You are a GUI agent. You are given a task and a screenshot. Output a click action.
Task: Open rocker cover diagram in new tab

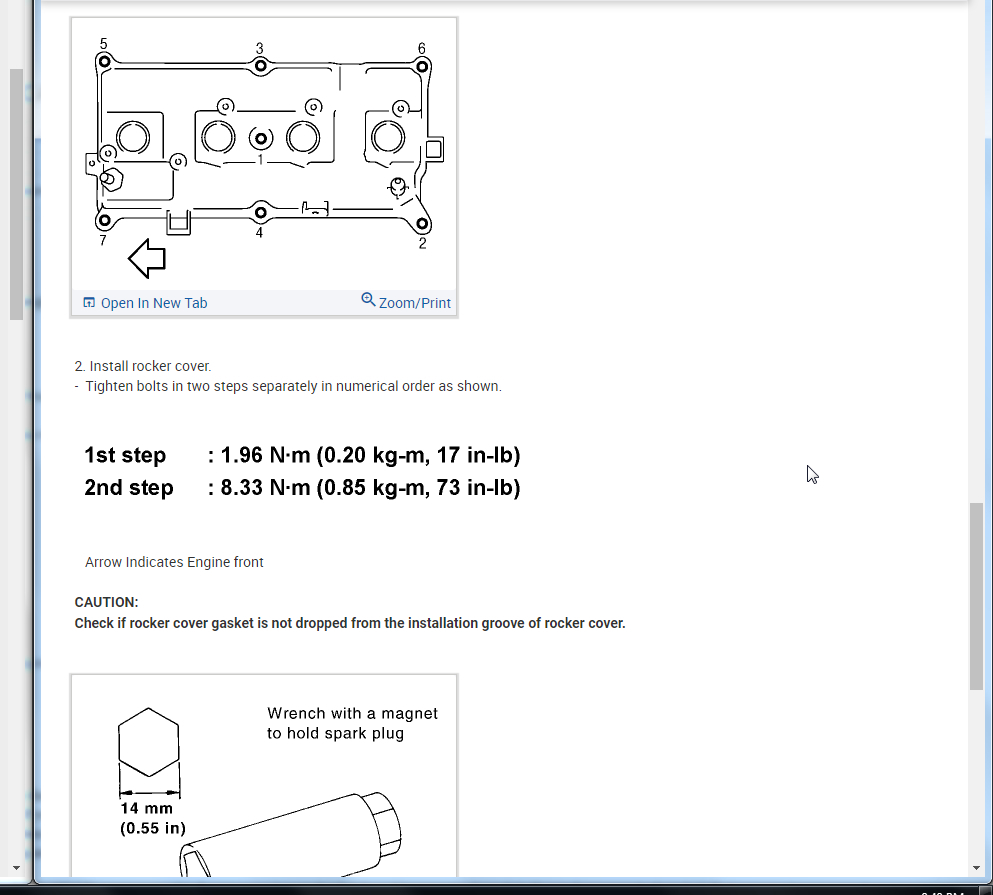pyautogui.click(x=154, y=303)
